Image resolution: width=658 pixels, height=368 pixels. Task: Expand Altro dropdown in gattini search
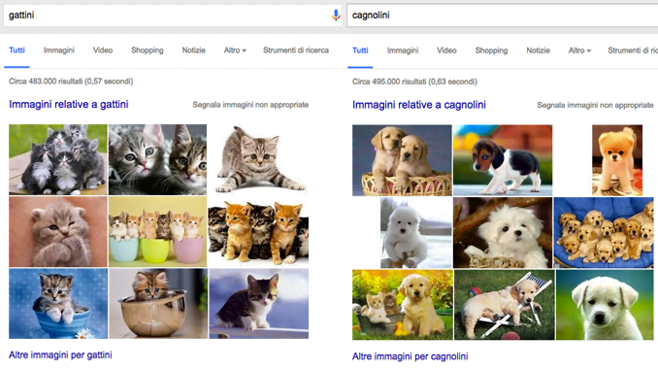(x=235, y=50)
